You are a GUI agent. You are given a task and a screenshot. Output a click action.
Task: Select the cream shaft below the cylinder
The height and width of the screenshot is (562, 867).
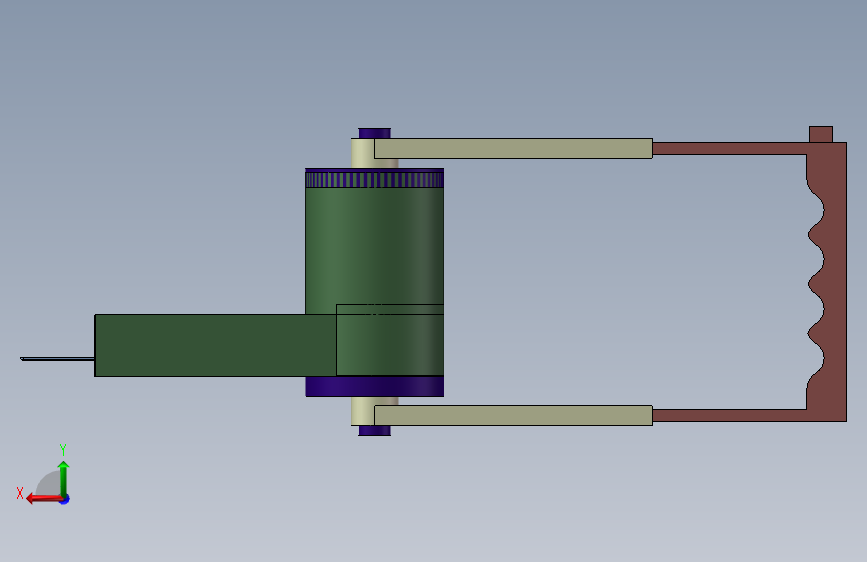(x=363, y=411)
